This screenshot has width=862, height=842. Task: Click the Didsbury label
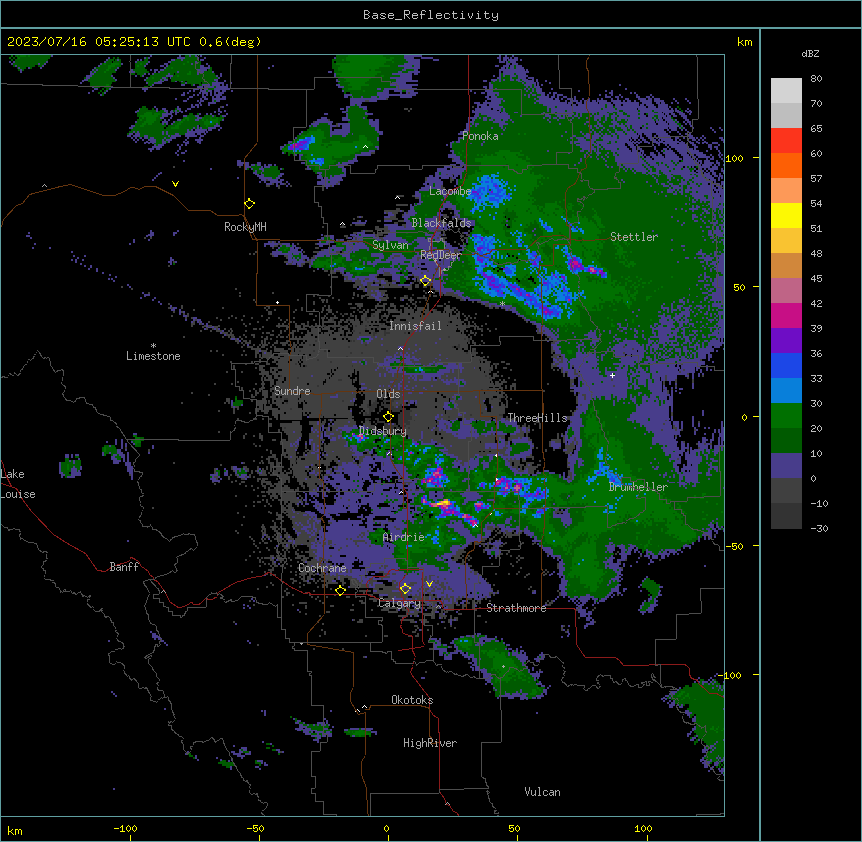[383, 431]
